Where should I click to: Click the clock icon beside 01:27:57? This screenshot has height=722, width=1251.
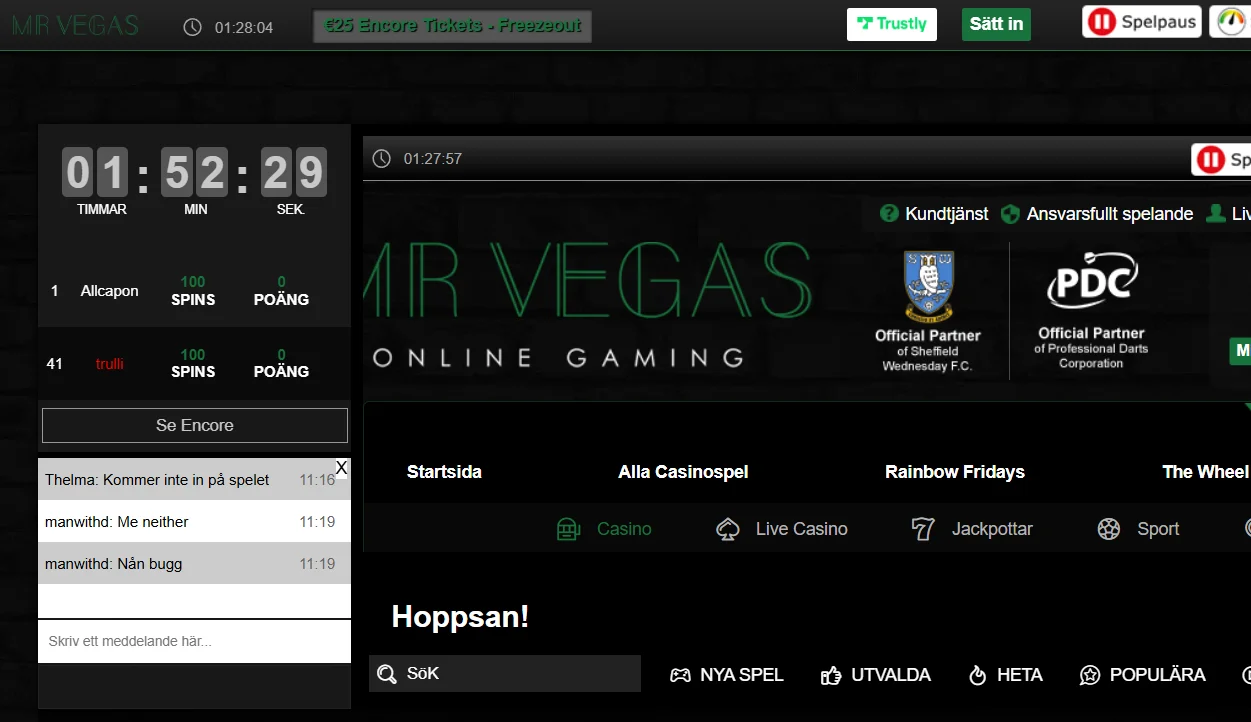click(381, 159)
